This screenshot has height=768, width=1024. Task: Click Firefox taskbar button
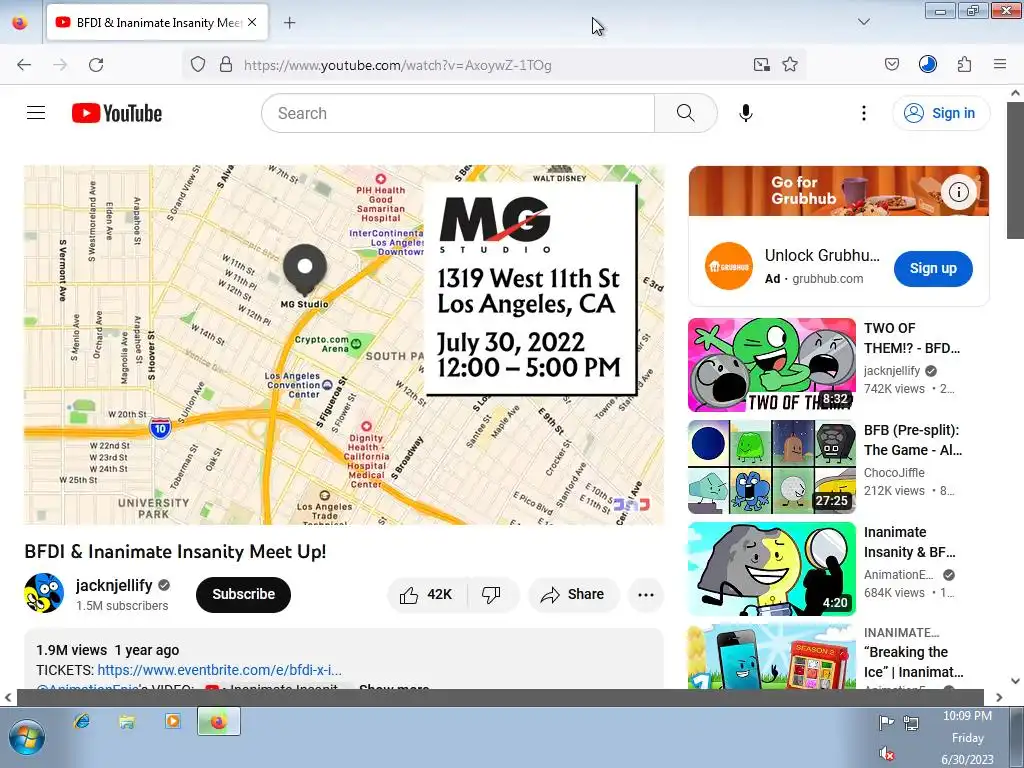point(219,722)
